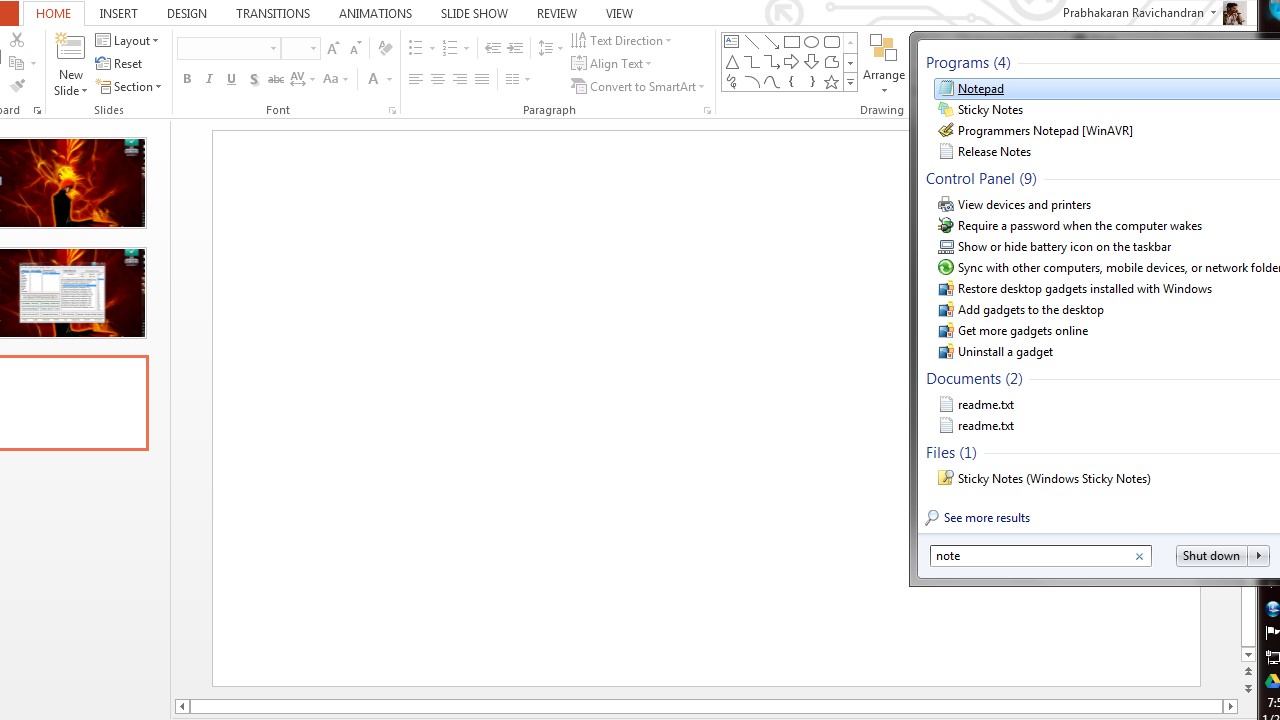Pick the oval shape from the gallery
This screenshot has width=1280, height=720.
click(811, 42)
